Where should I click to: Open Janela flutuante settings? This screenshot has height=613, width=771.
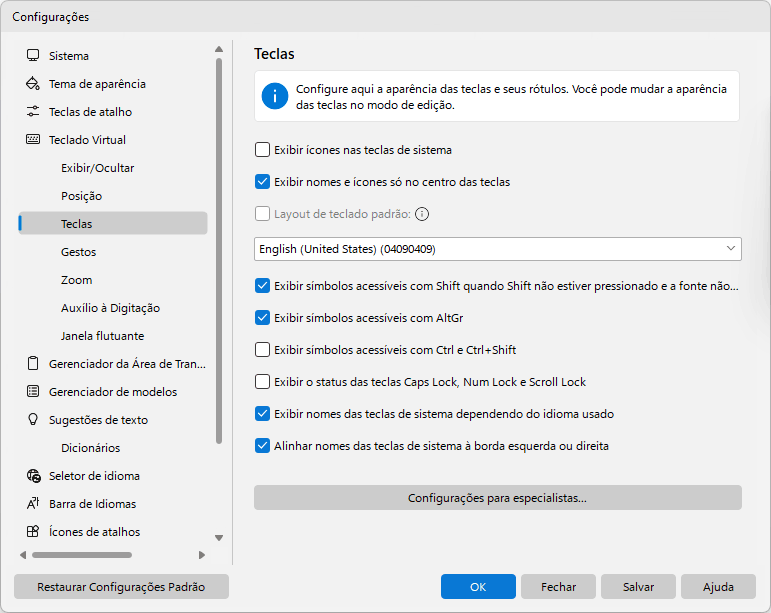(x=113, y=336)
